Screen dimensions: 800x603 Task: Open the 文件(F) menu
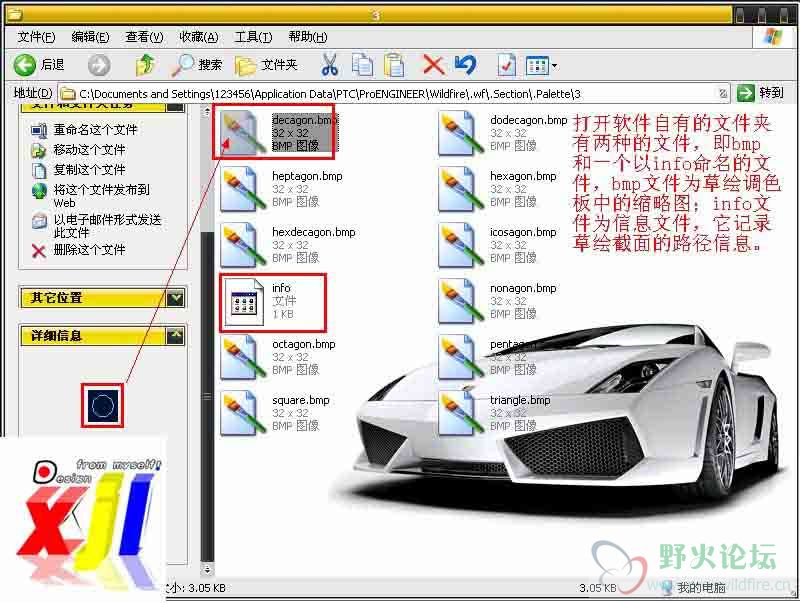36,37
